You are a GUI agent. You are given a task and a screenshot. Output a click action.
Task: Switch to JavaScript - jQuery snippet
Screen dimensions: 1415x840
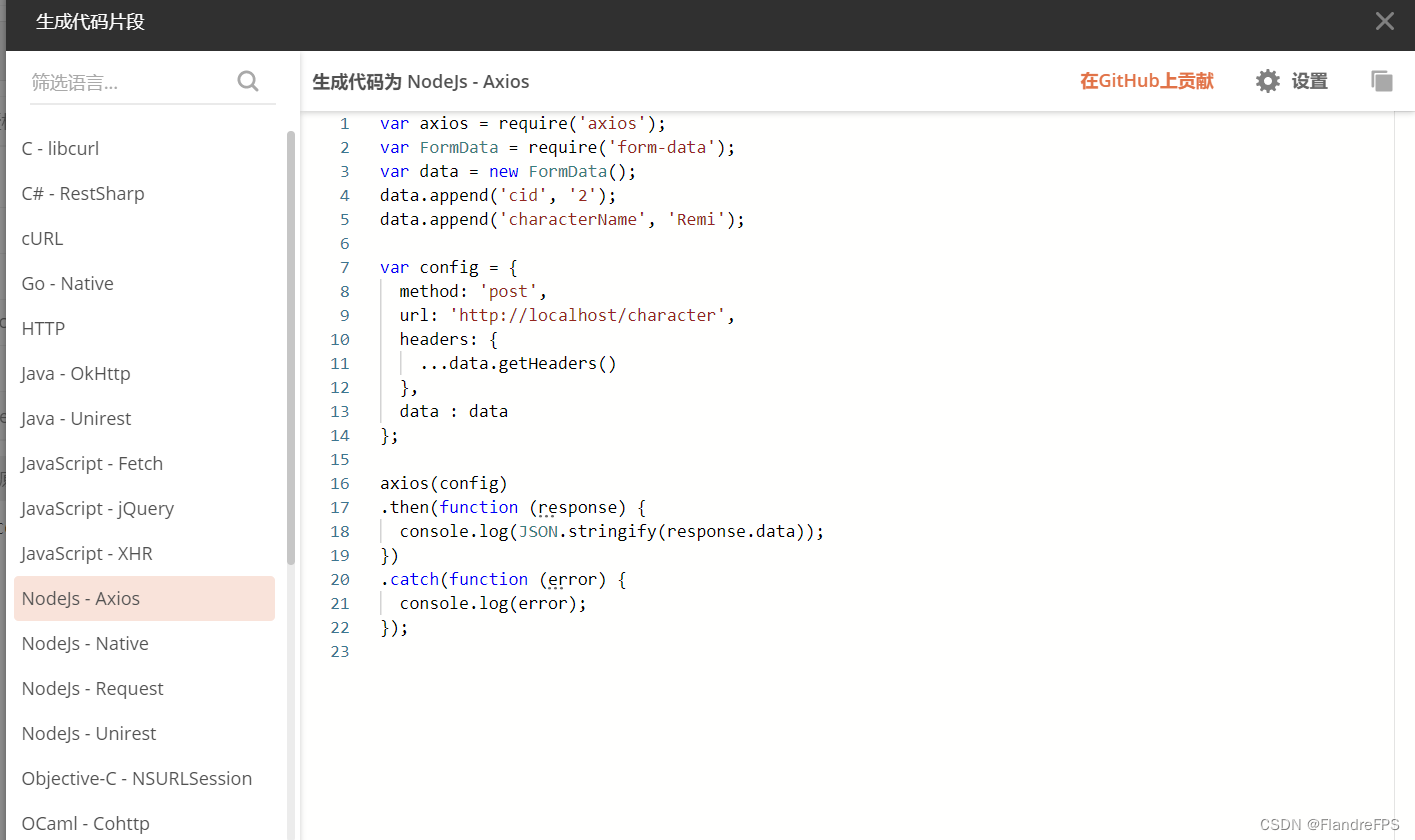click(x=98, y=508)
